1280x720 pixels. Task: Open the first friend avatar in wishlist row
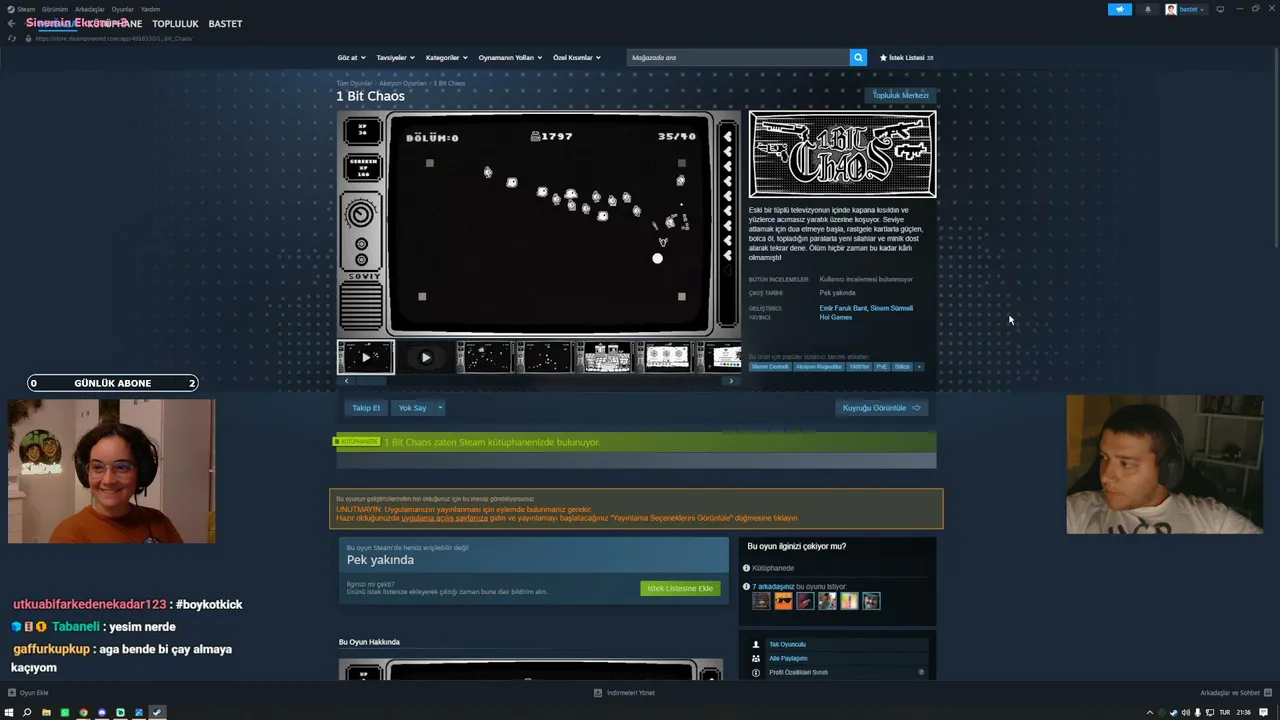coord(761,601)
